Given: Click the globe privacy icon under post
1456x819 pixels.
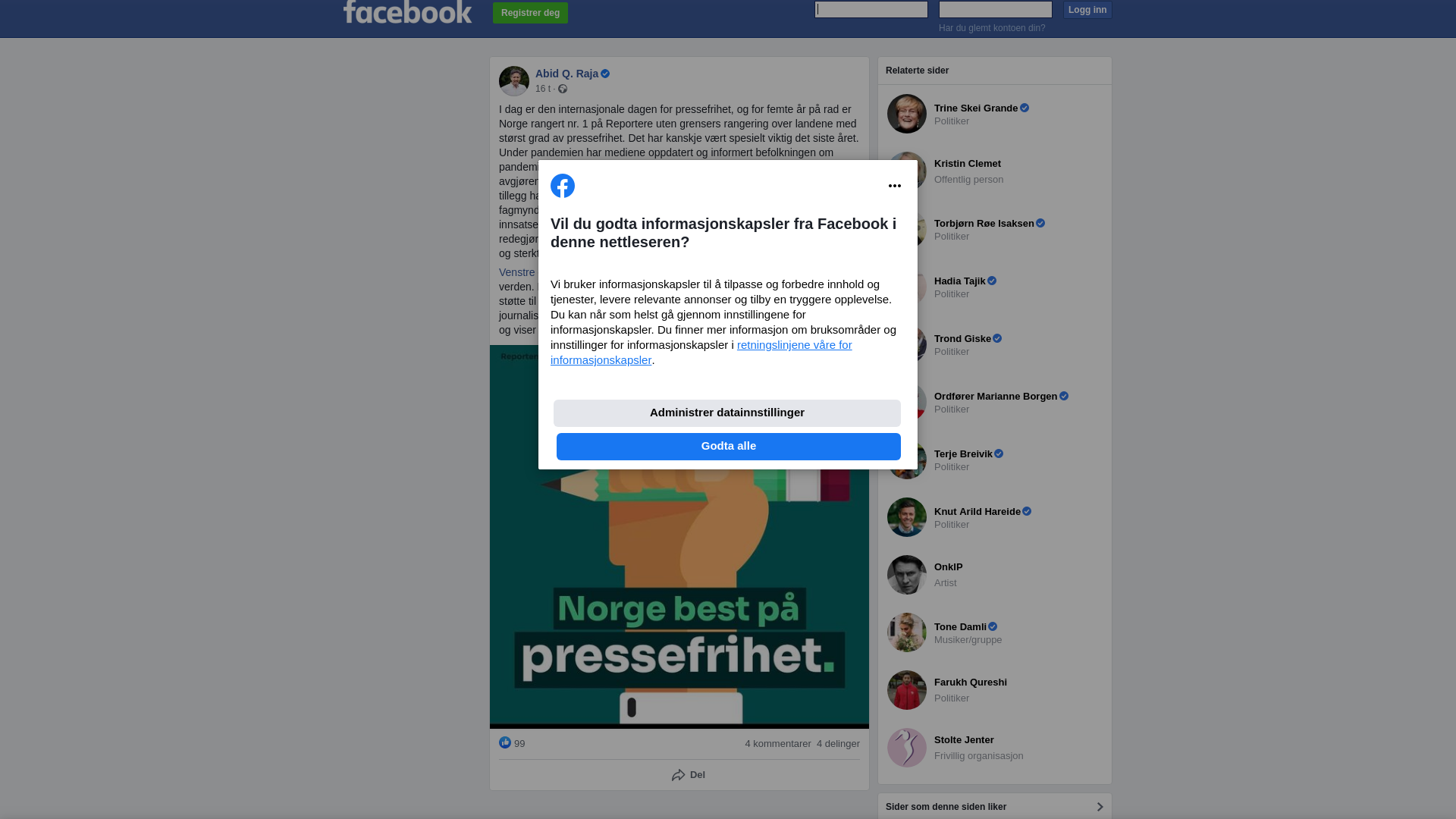Looking at the screenshot, I should pyautogui.click(x=563, y=89).
